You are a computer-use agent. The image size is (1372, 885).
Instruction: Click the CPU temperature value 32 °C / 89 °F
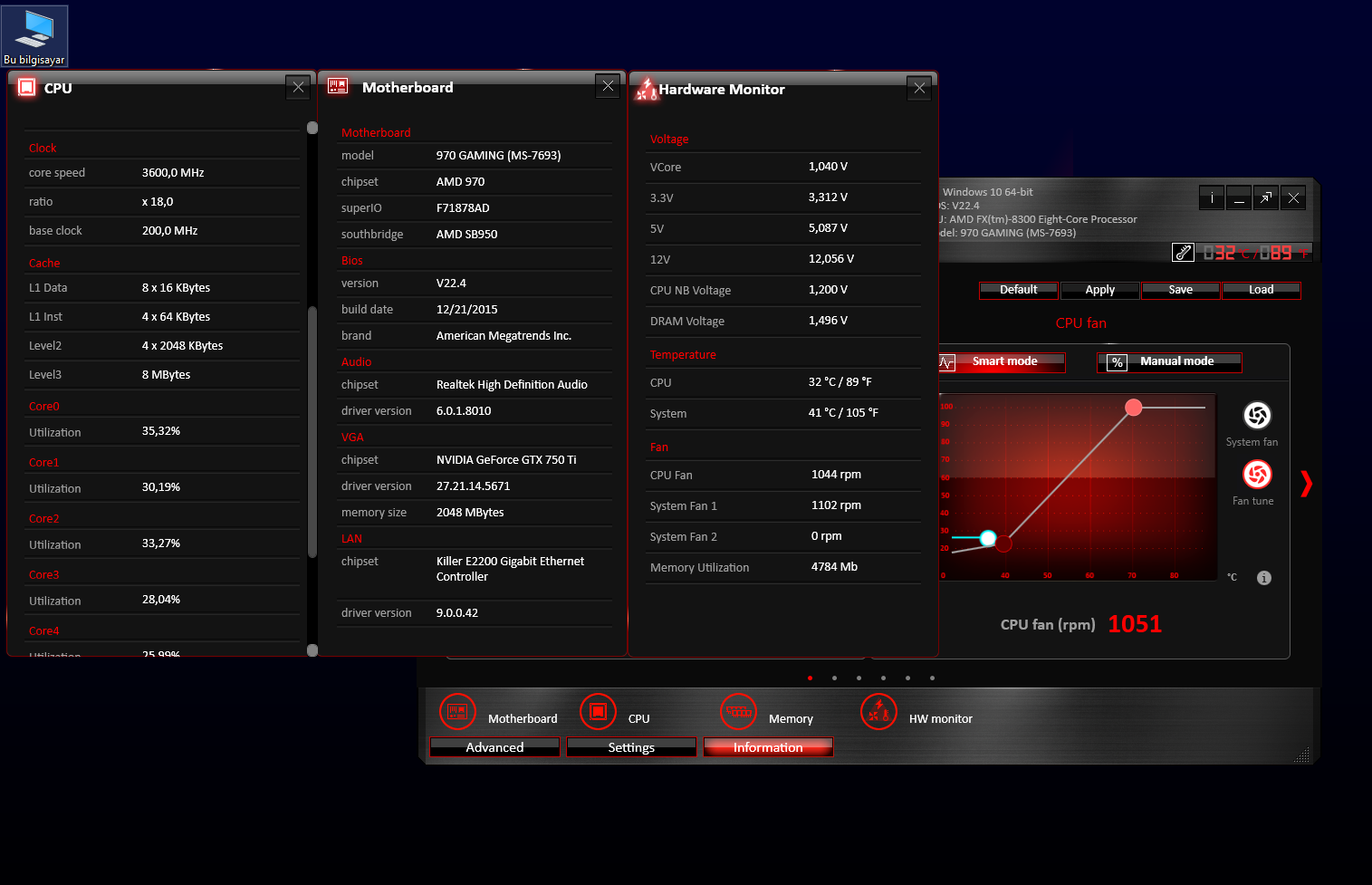click(840, 382)
